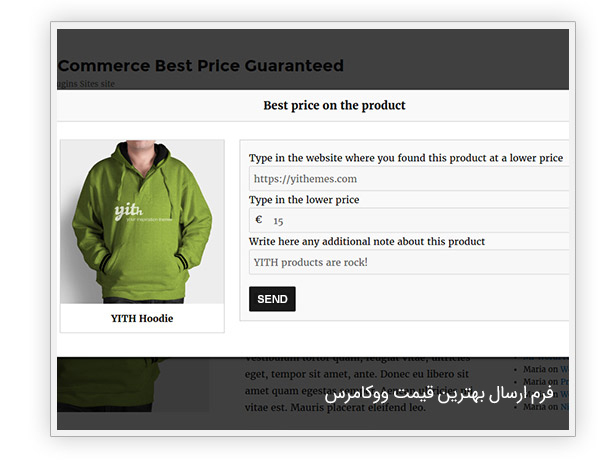Screen dimensions: 600x471
Task: Click the site tagline under the title
Action: pos(87,84)
